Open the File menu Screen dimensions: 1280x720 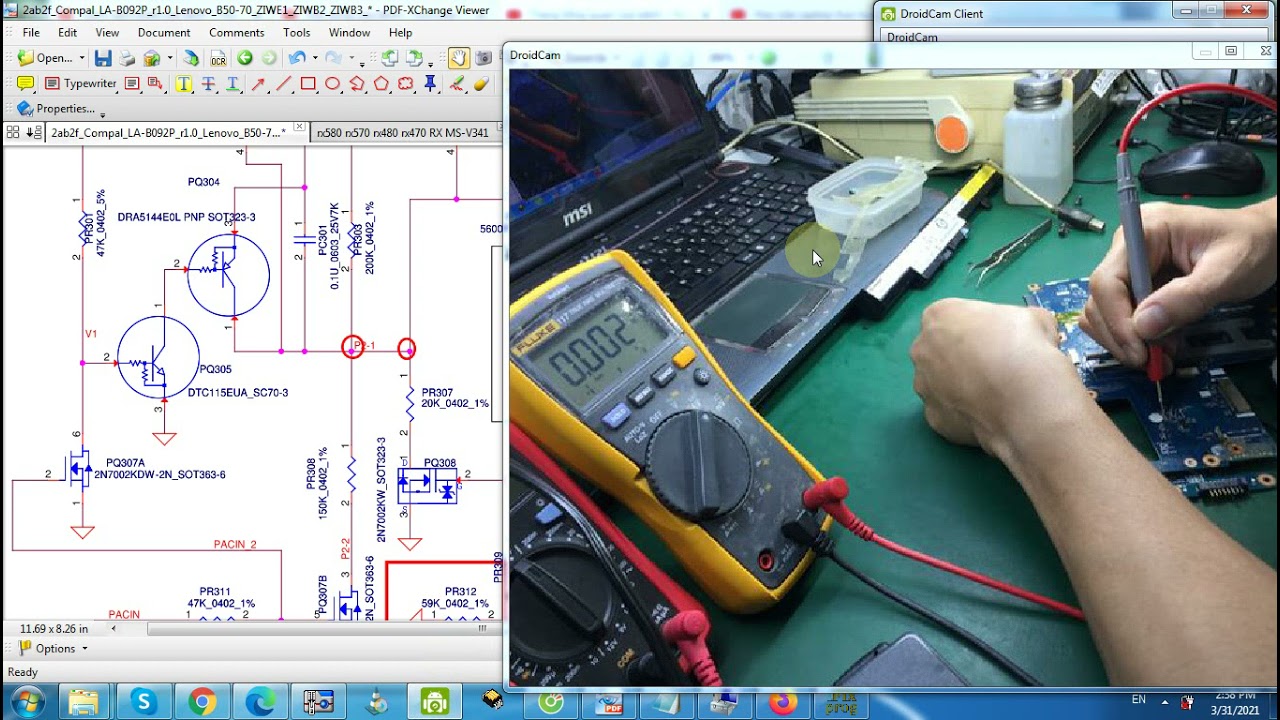click(31, 32)
